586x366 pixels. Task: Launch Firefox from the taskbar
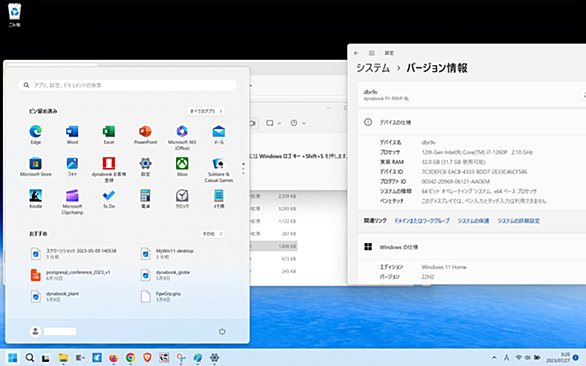113,358
